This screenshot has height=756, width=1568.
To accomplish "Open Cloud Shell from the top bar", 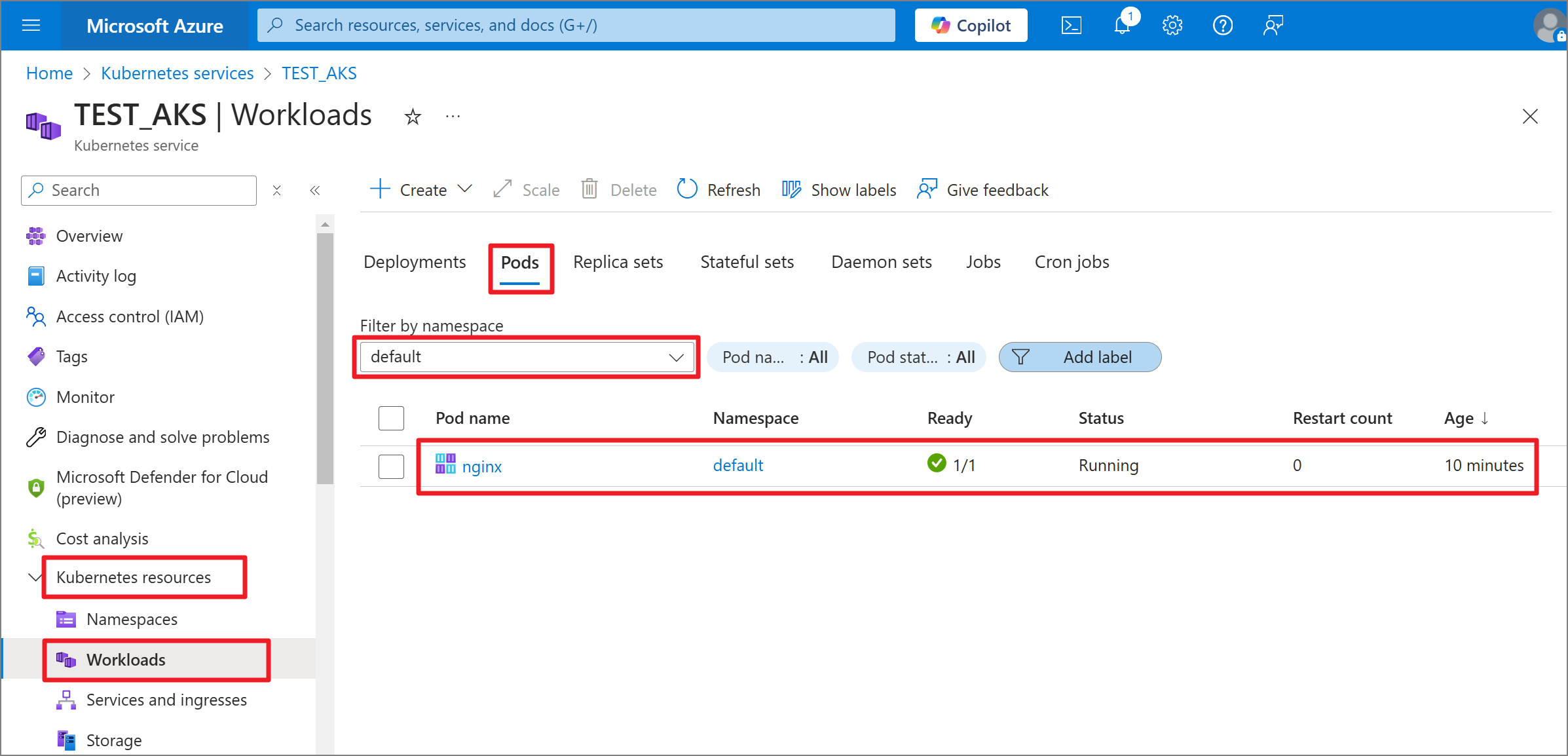I will coord(1071,26).
